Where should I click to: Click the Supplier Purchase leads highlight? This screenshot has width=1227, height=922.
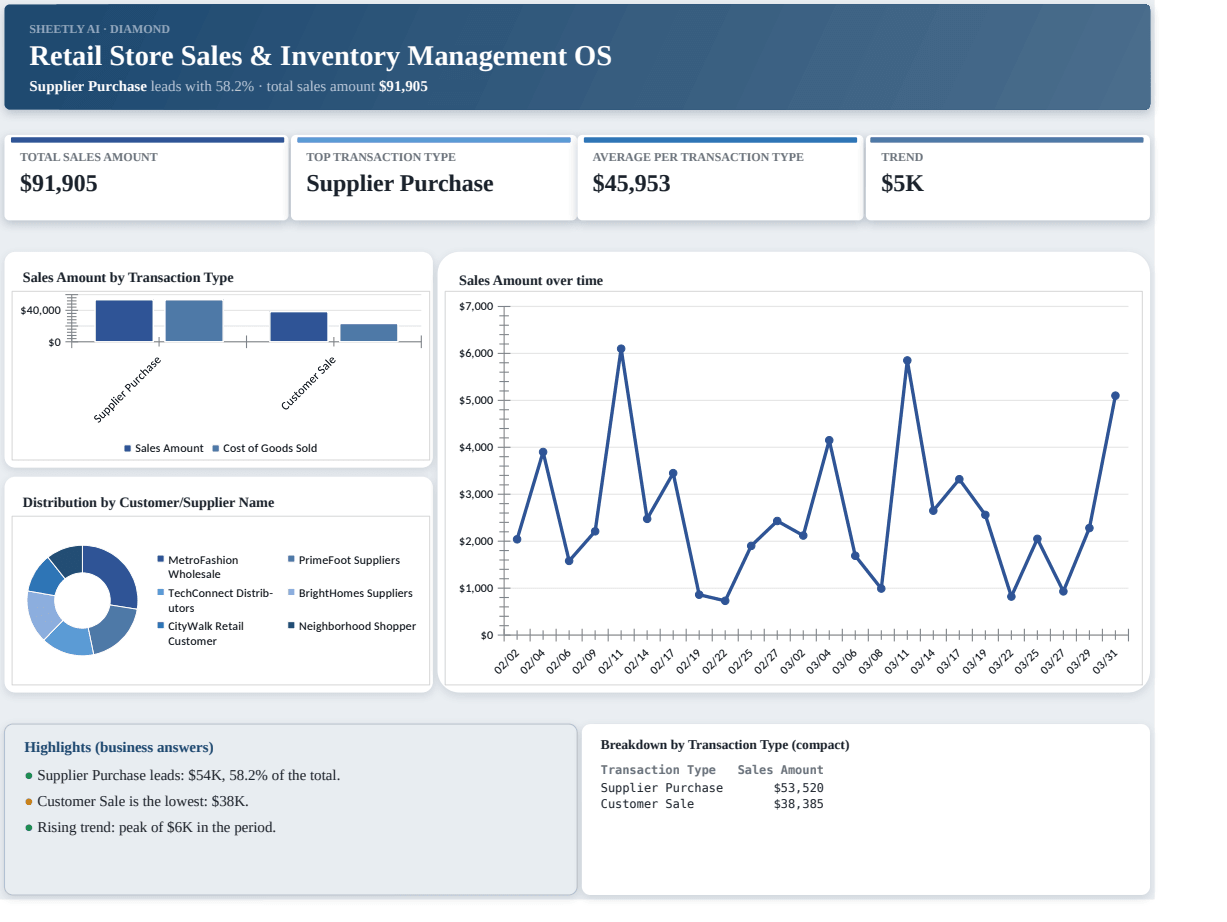pos(188,775)
